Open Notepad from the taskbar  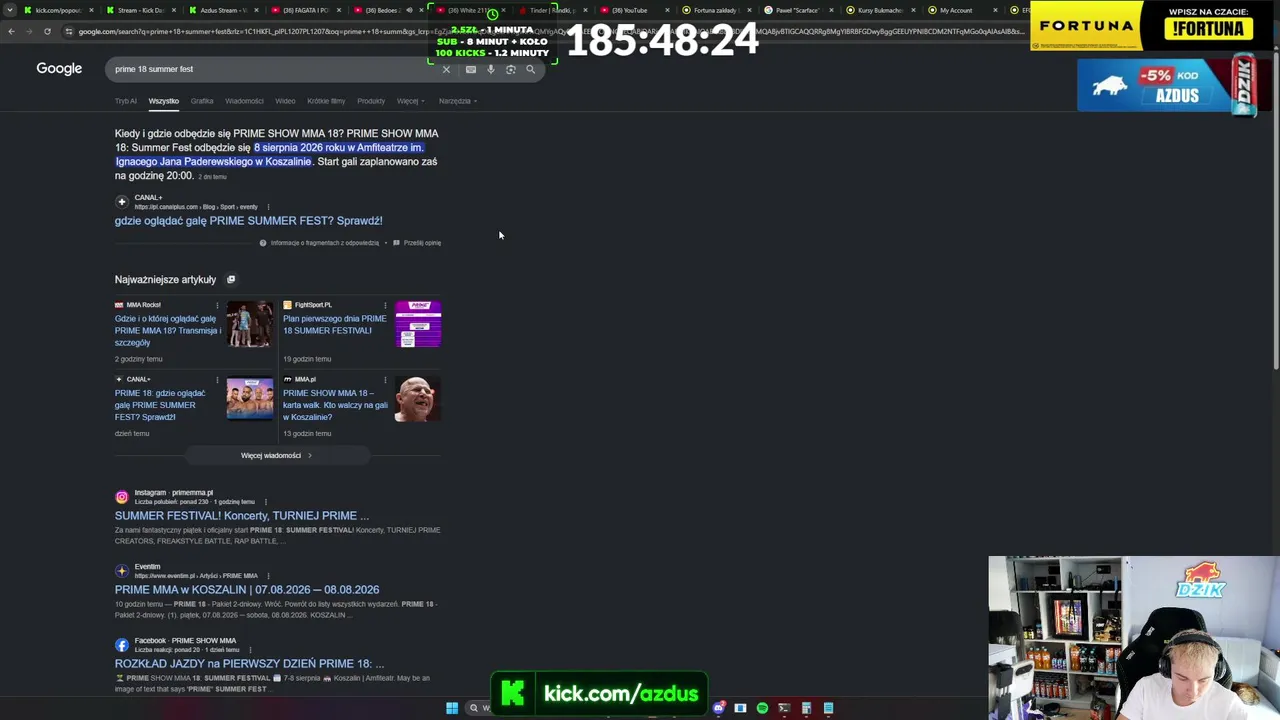(828, 708)
